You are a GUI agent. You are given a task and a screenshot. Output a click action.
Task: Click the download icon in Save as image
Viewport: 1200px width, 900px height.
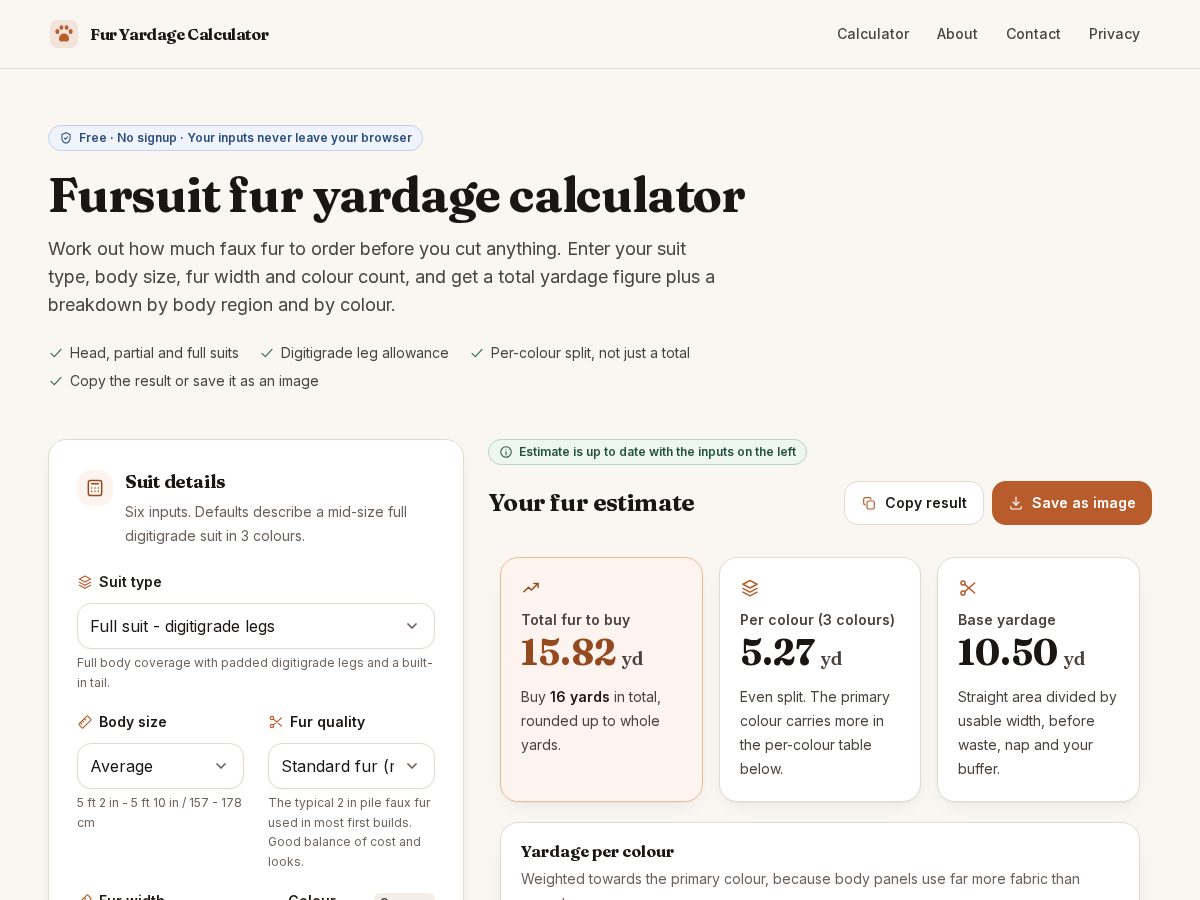pyautogui.click(x=1016, y=503)
